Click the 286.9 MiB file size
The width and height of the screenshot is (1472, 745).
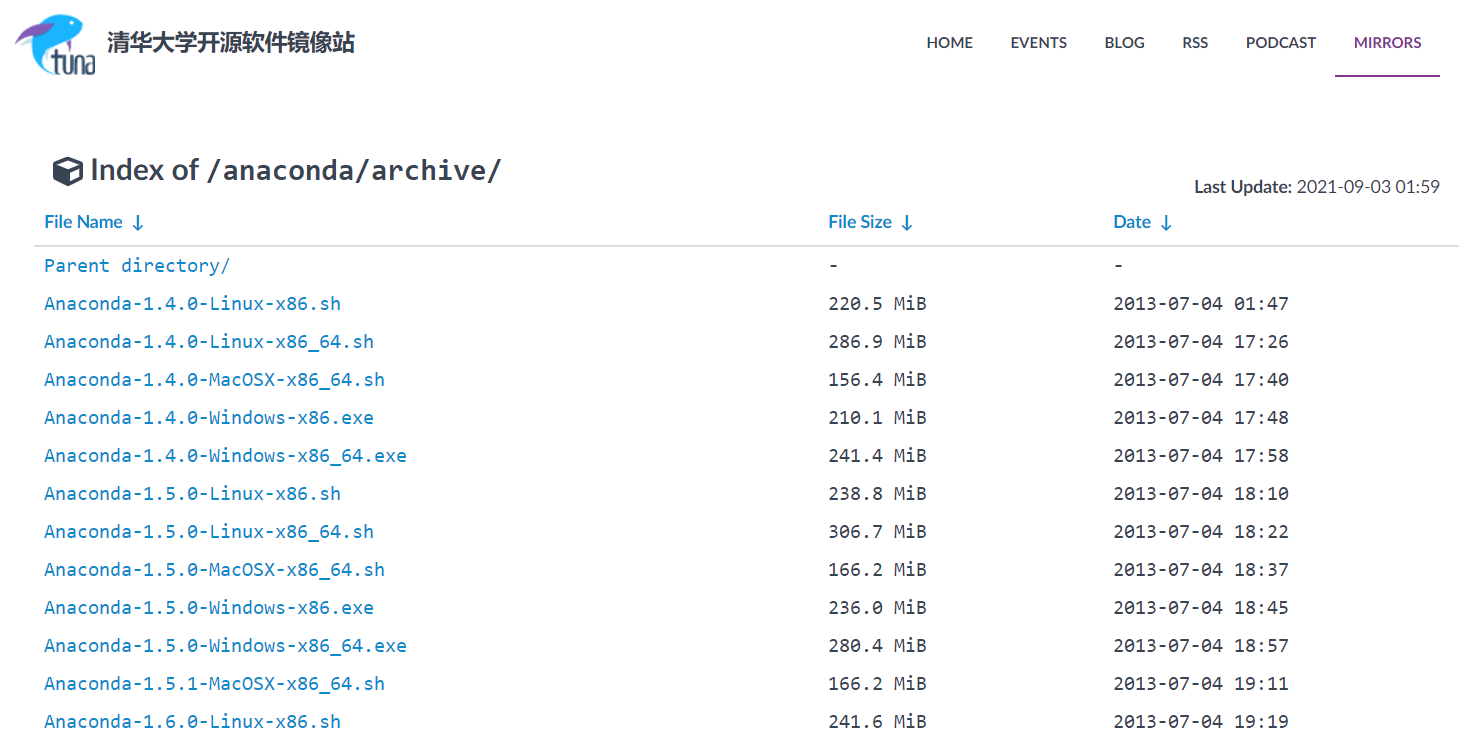877,341
